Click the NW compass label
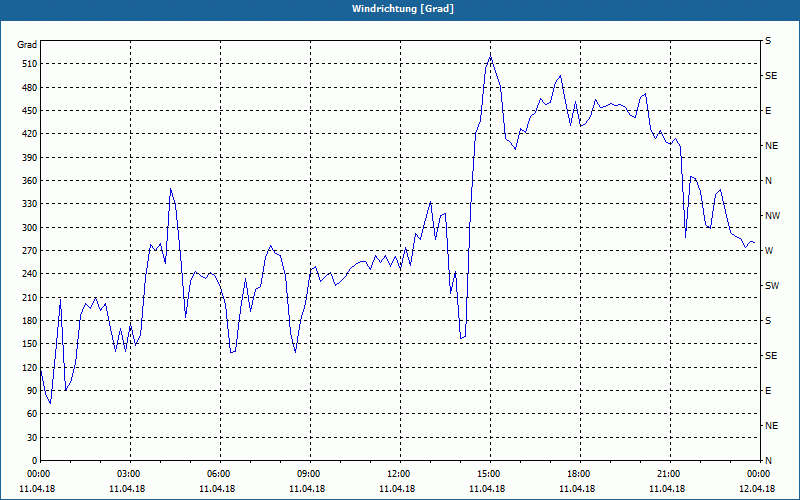 772,216
